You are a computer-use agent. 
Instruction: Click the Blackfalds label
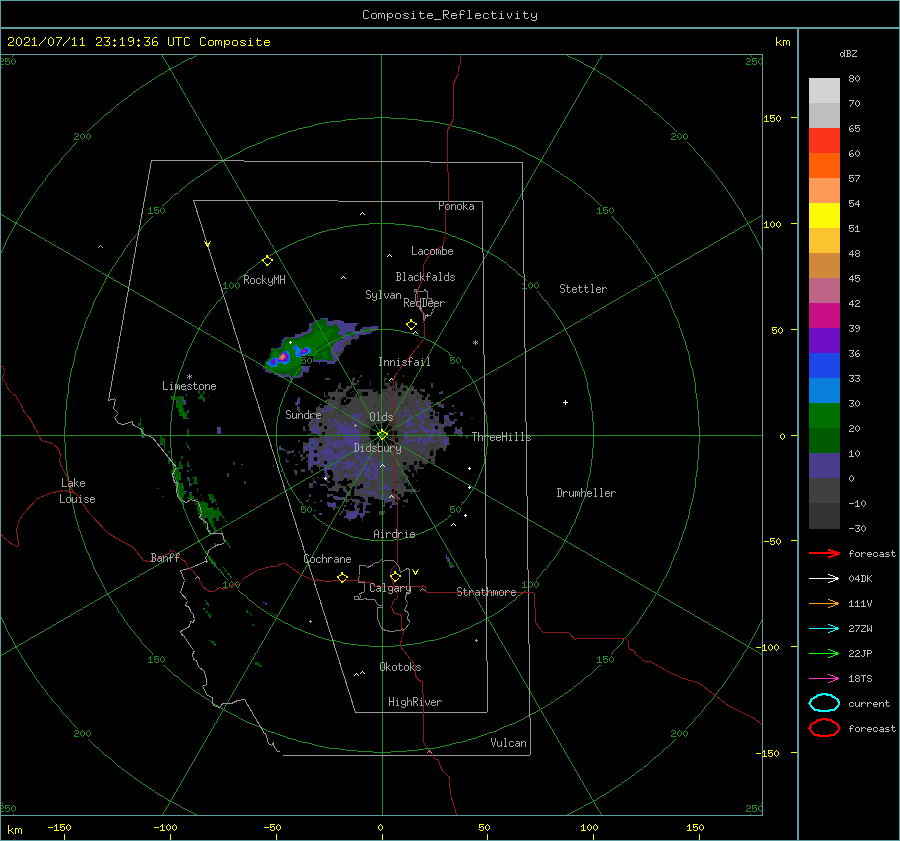point(425,277)
